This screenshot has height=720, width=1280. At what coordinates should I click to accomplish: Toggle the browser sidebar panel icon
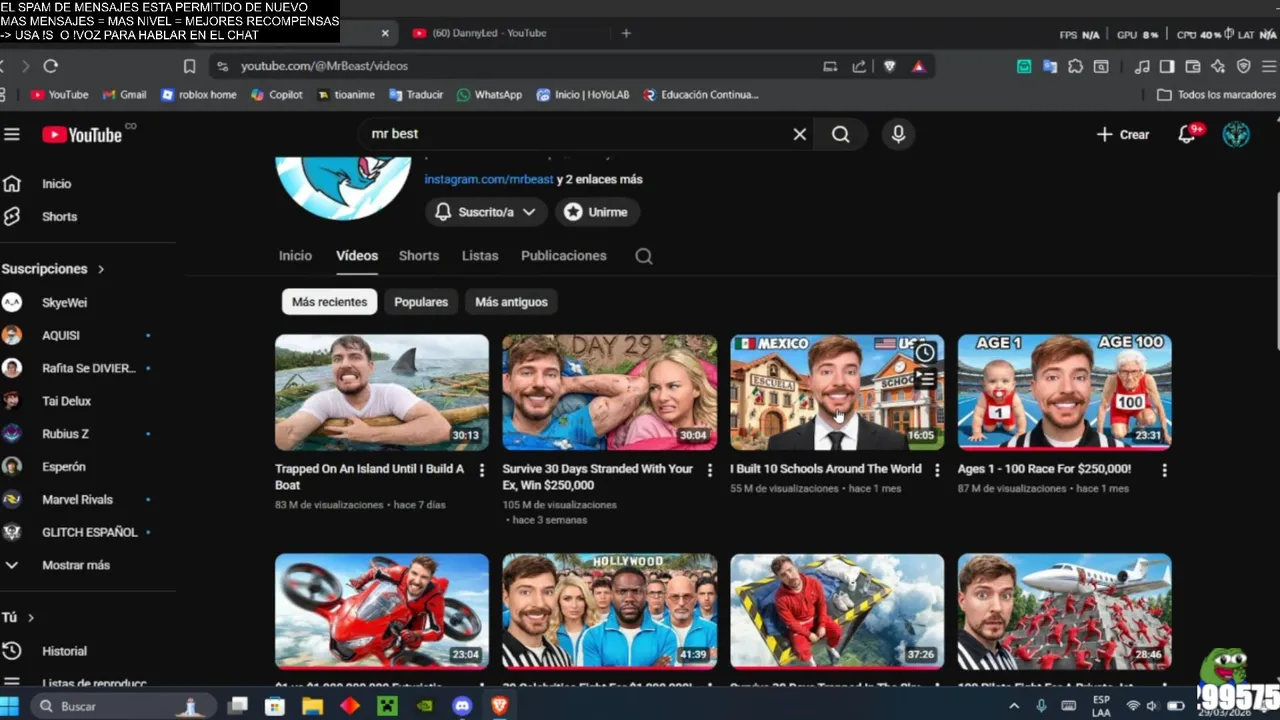[1167, 66]
